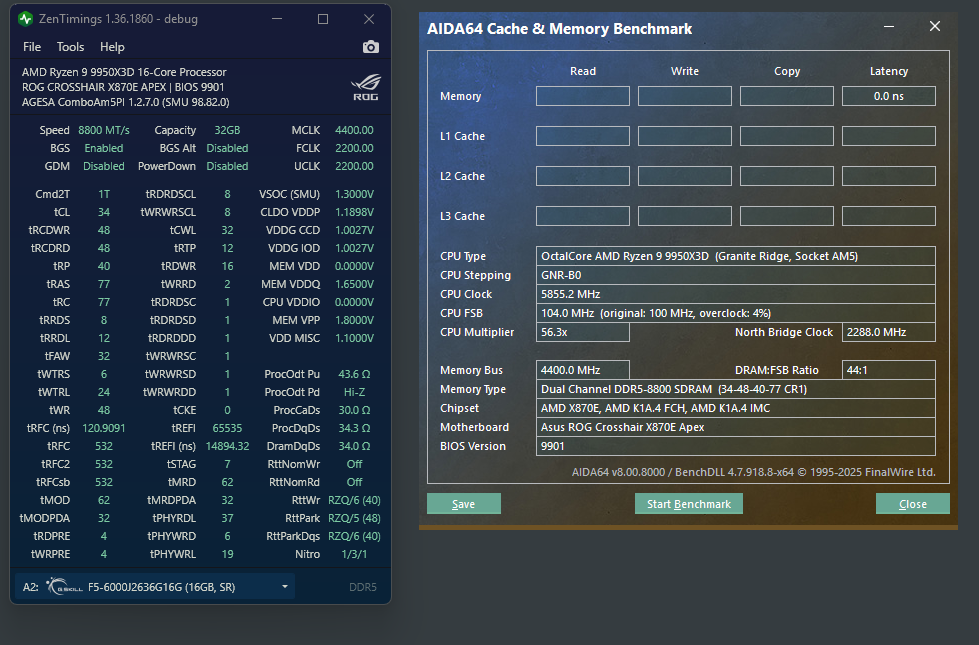
Task: Click the L1 Cache Read result field
Action: tap(583, 136)
